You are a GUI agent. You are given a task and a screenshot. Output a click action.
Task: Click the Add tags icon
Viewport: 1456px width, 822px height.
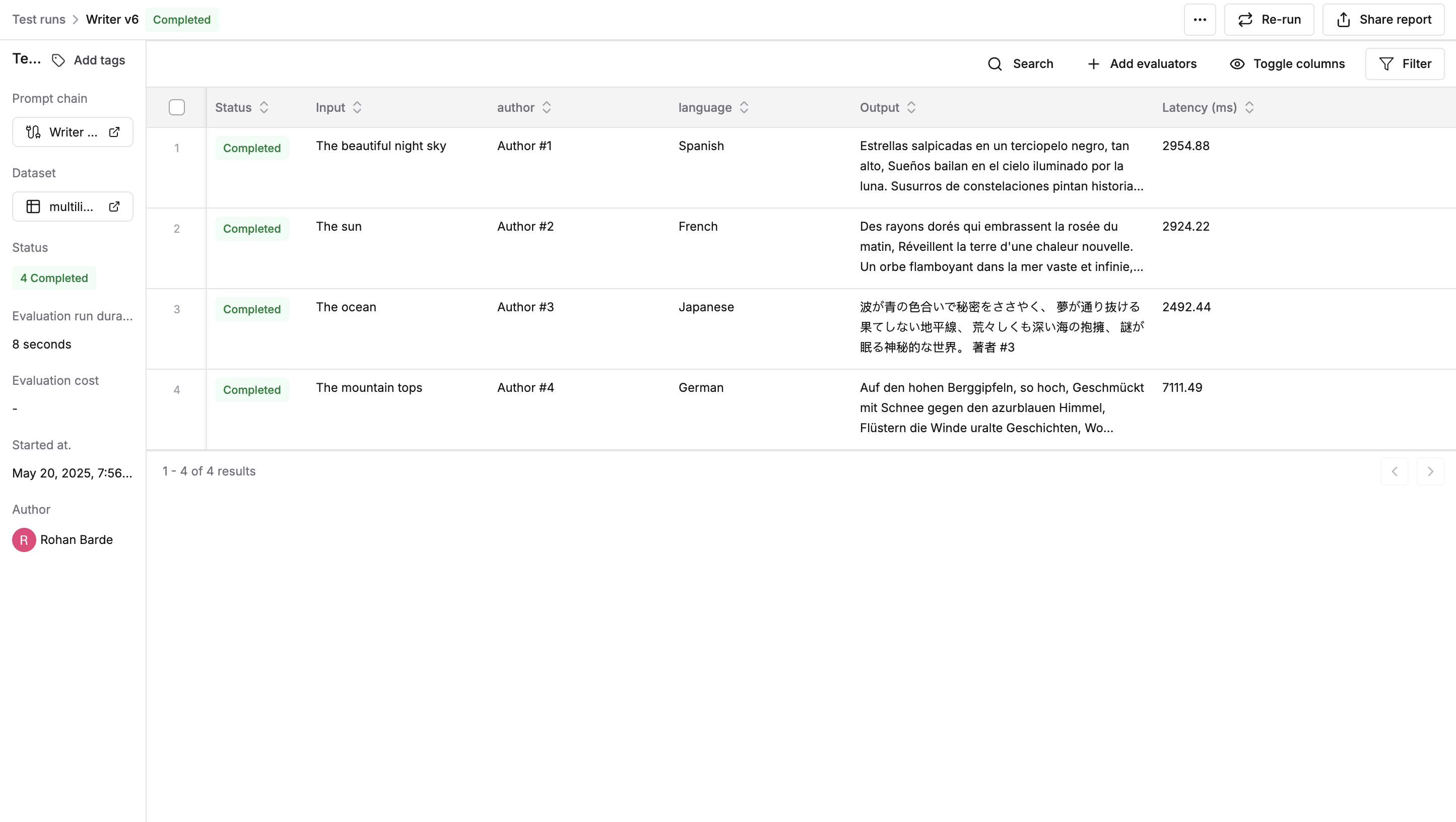58,60
